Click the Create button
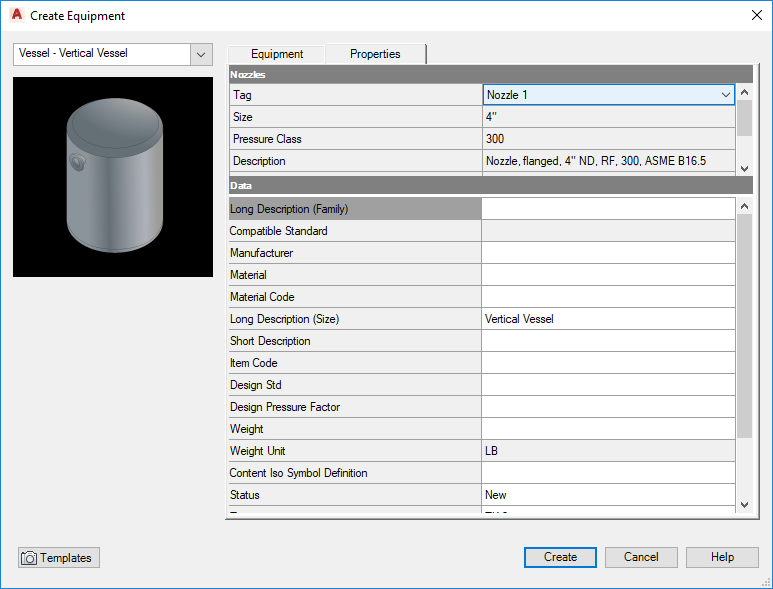 (x=560, y=557)
